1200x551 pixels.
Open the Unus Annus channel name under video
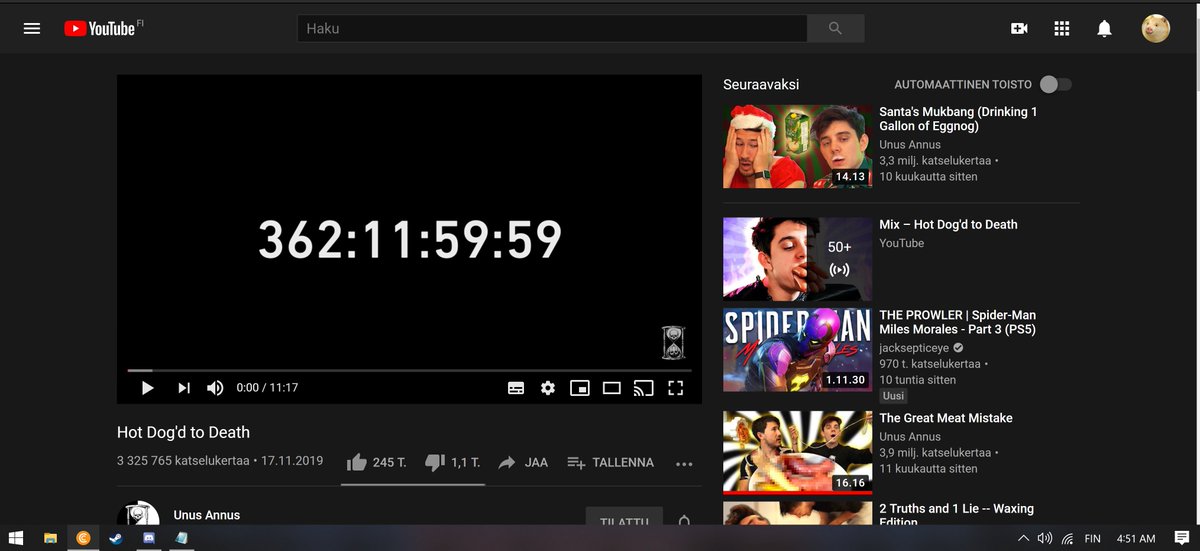click(x=207, y=515)
